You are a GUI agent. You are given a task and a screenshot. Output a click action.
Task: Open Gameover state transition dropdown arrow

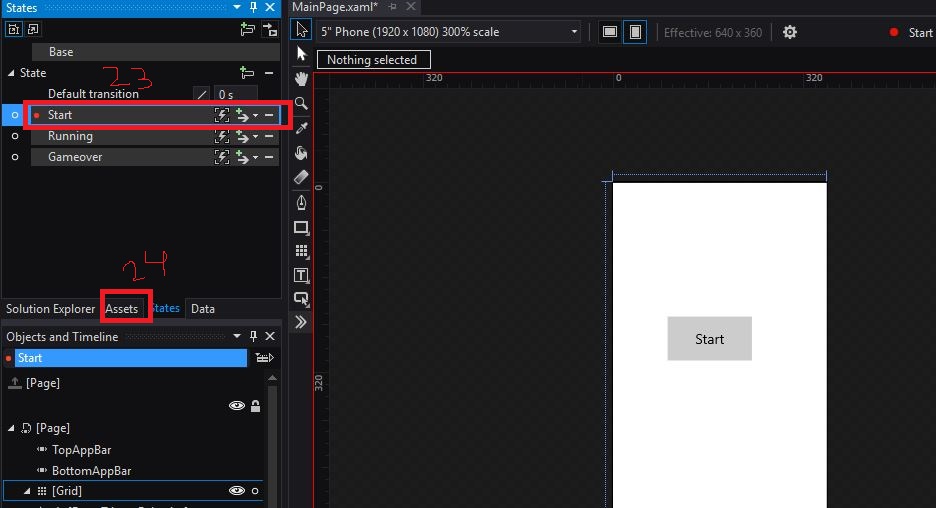click(x=255, y=158)
